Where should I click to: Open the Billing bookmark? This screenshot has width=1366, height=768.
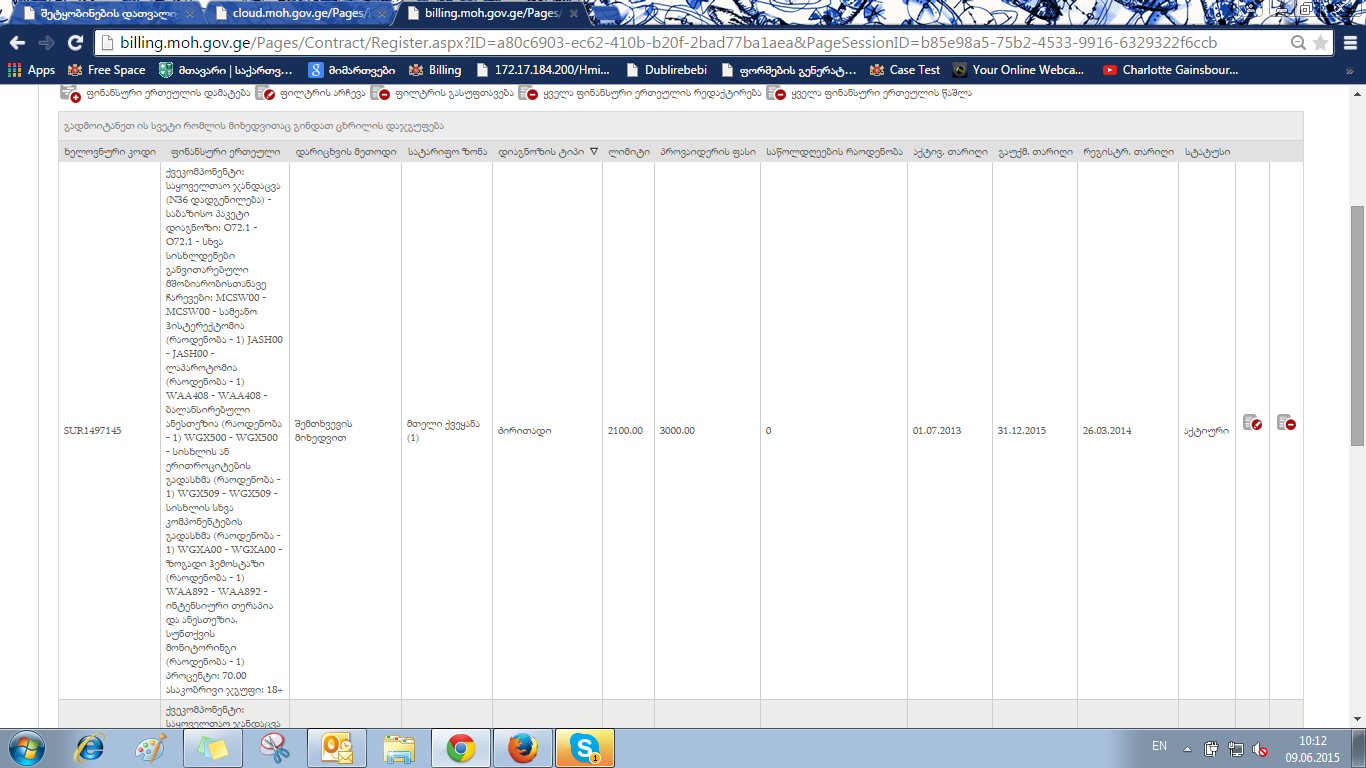pyautogui.click(x=435, y=70)
